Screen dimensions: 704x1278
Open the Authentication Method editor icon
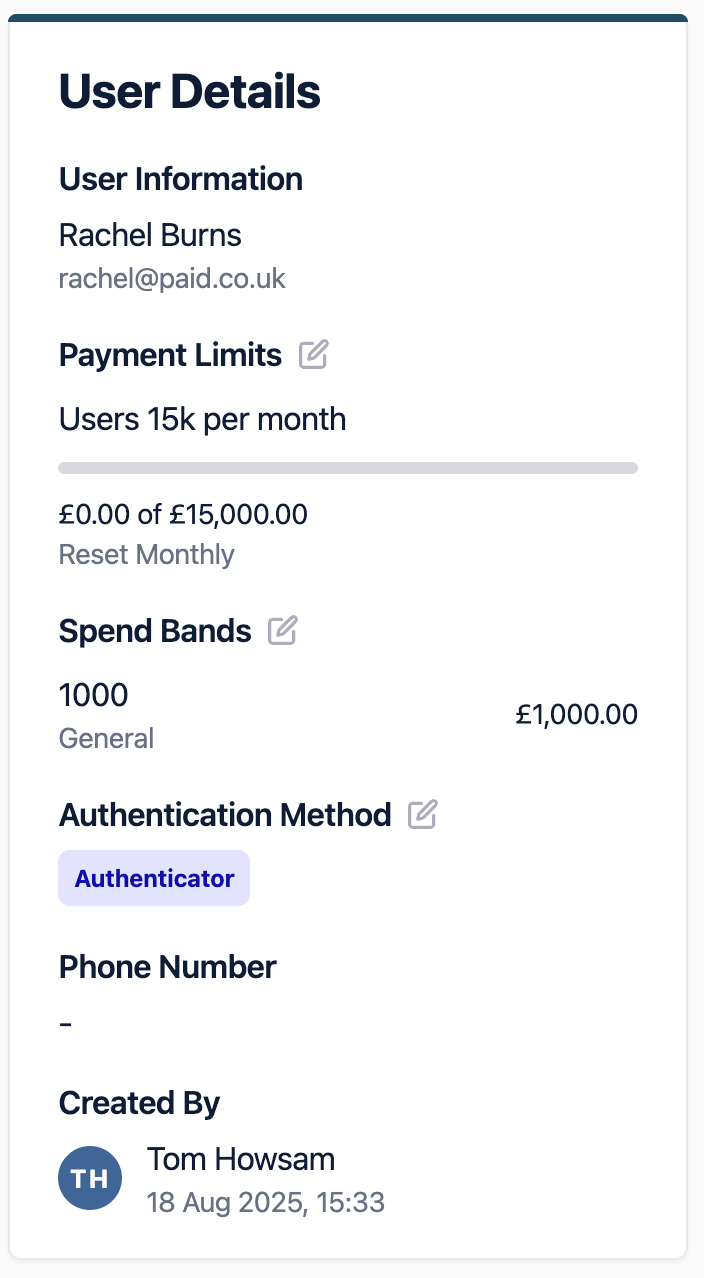pyautogui.click(x=423, y=815)
